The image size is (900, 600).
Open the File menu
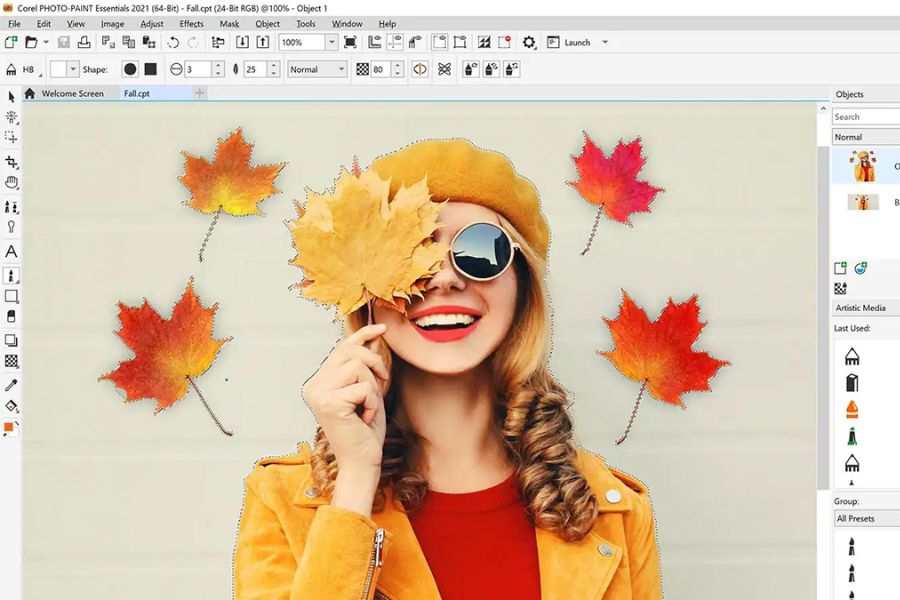click(x=14, y=24)
